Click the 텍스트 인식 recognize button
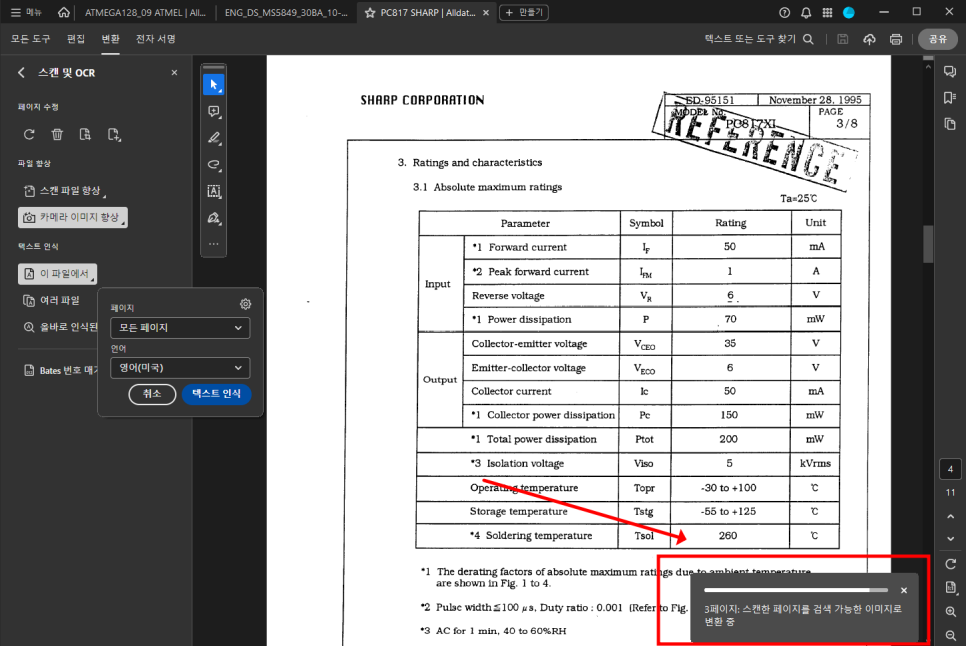This screenshot has height=646, width=966. [x=216, y=394]
